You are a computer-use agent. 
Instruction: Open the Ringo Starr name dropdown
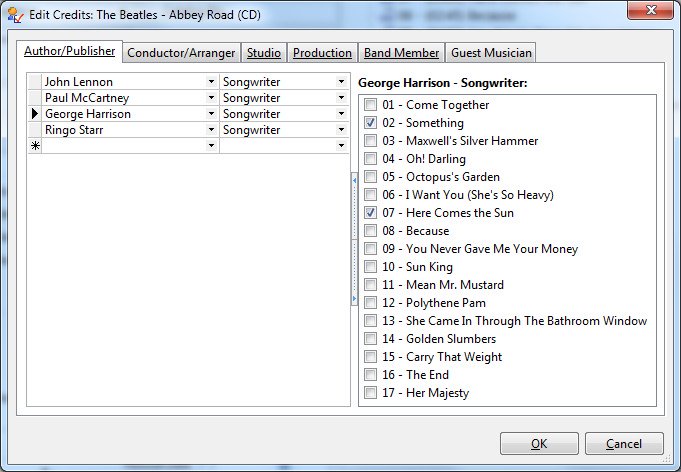click(x=212, y=130)
